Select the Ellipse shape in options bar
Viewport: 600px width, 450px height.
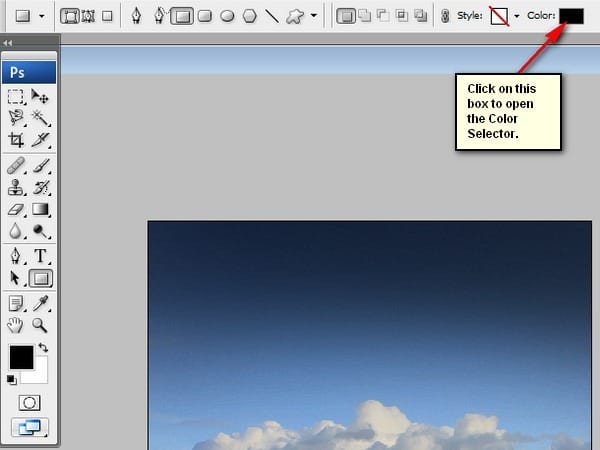(x=227, y=16)
